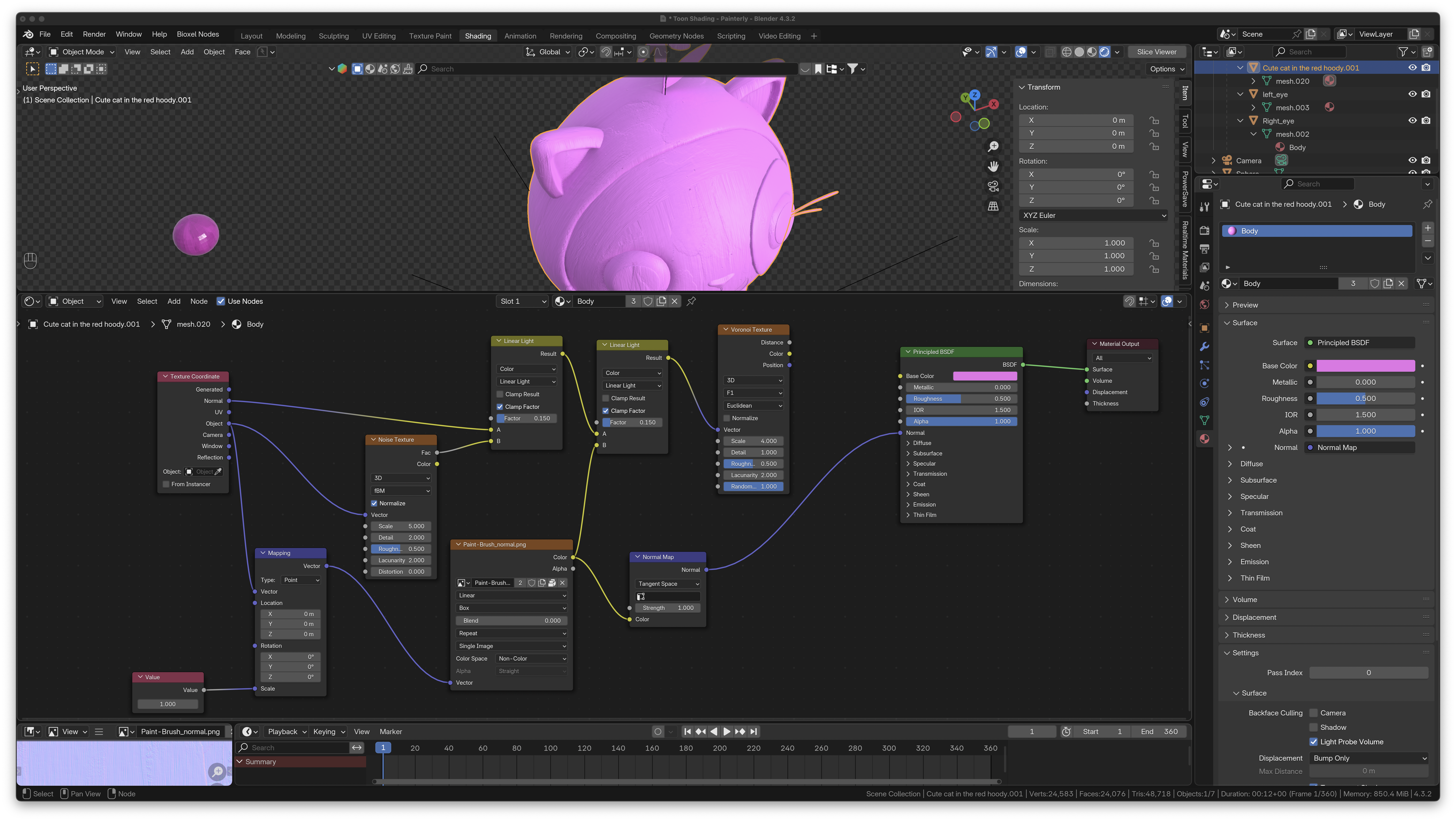Open the Non-Color color space dropdown
1456x821 pixels.
coord(531,659)
